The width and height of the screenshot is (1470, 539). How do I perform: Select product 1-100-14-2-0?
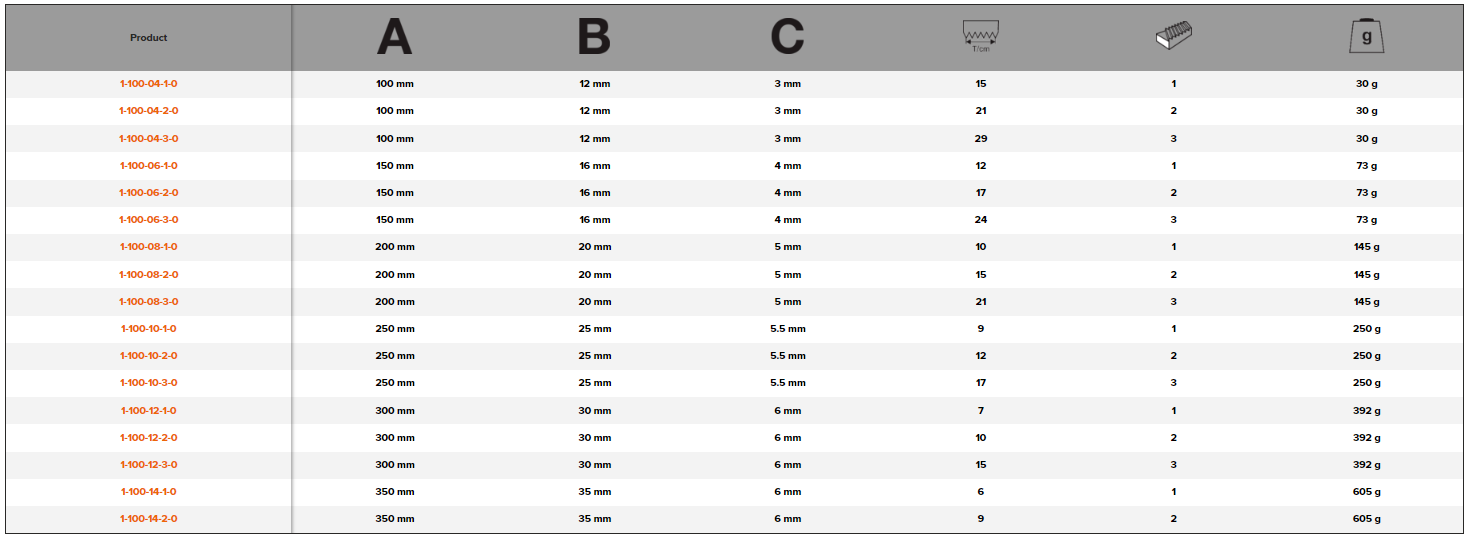pyautogui.click(x=148, y=519)
